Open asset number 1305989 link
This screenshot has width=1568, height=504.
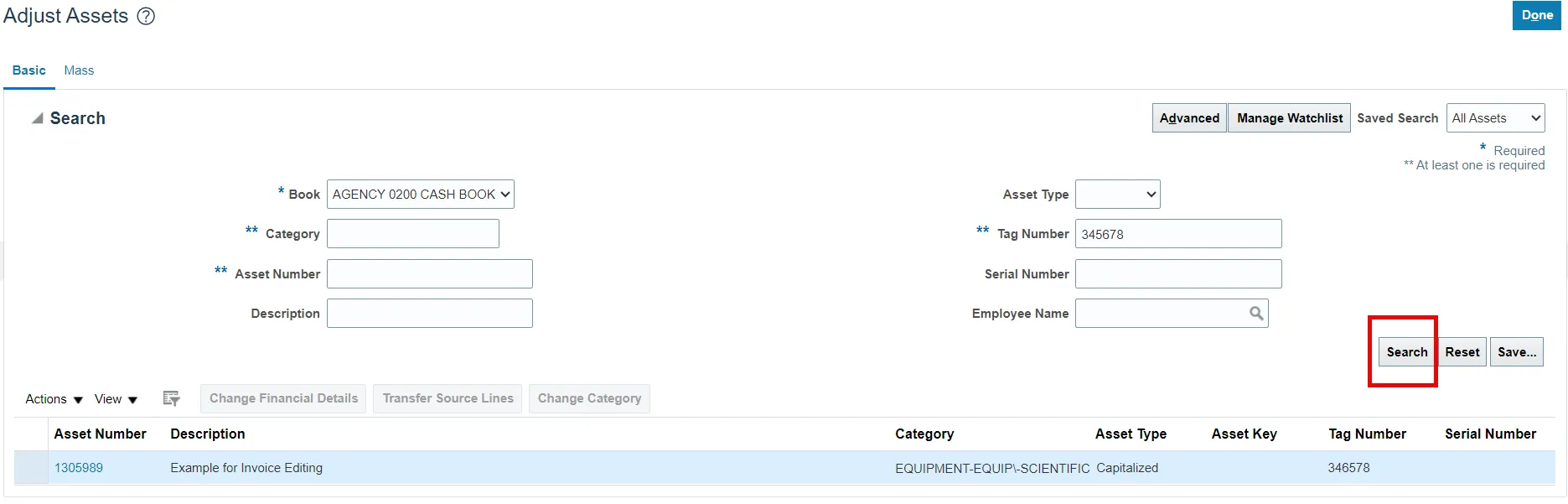79,468
